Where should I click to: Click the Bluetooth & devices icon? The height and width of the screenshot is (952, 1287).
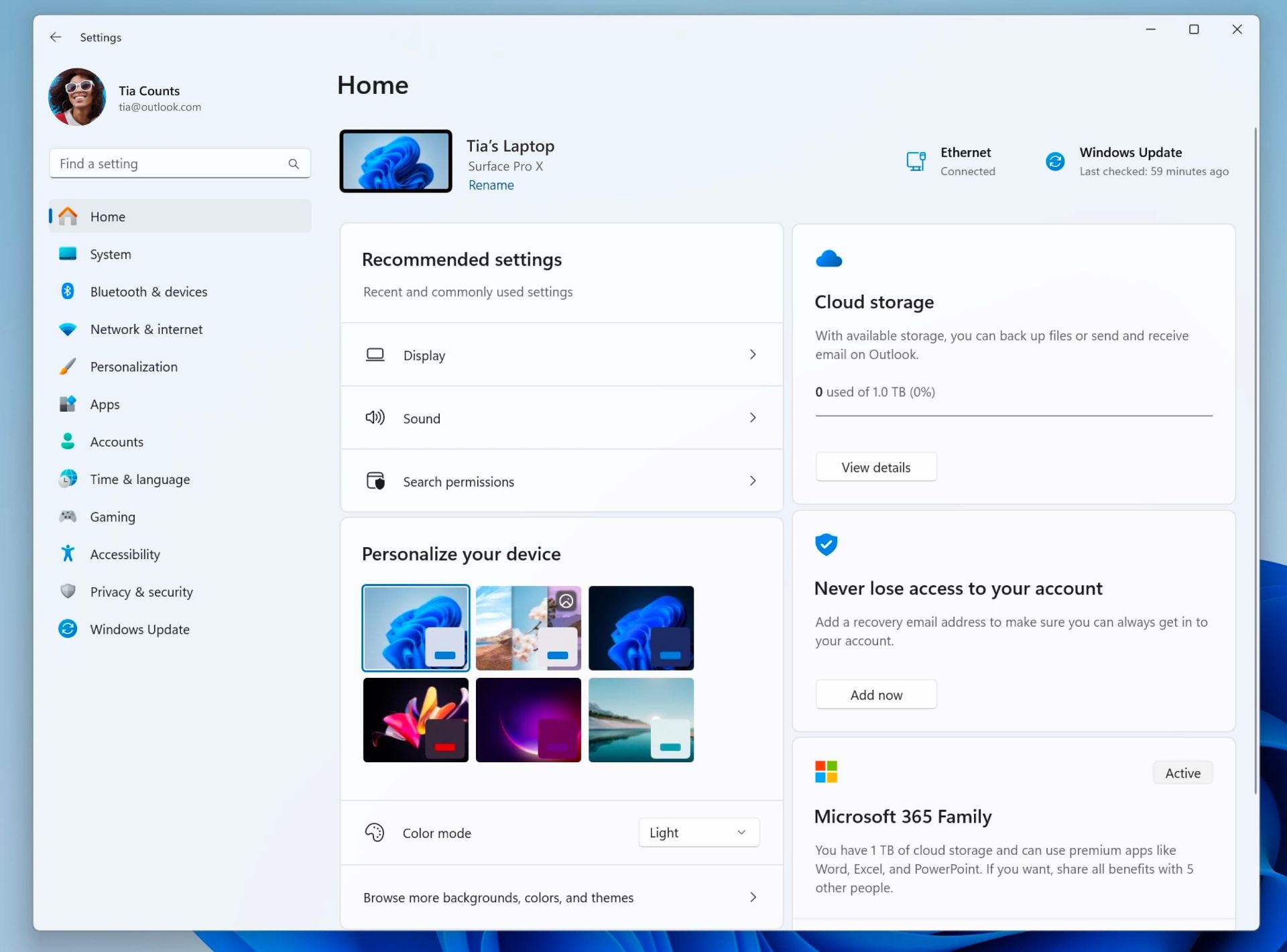click(68, 291)
